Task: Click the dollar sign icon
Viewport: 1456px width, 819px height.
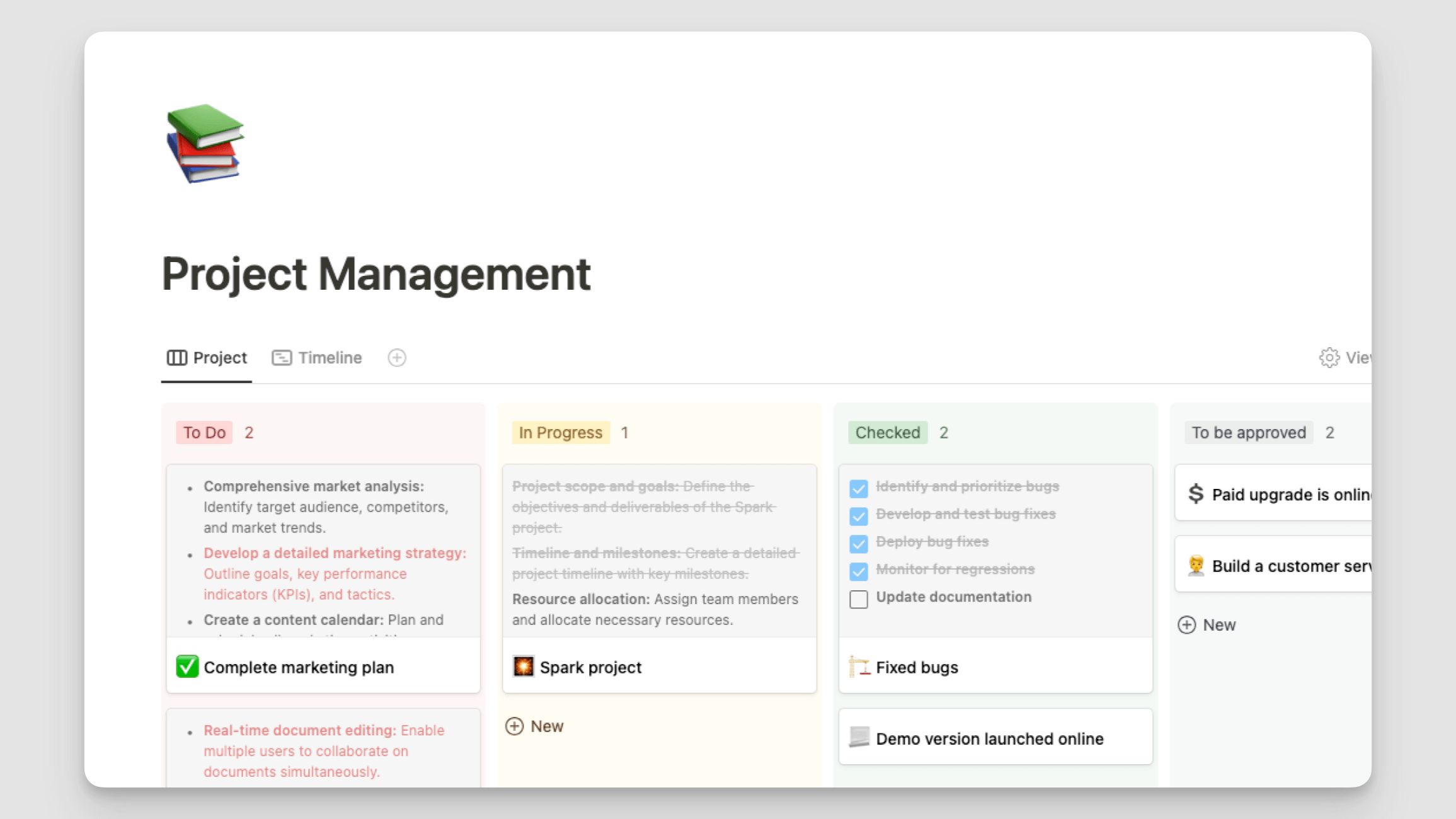Action: tap(1195, 494)
